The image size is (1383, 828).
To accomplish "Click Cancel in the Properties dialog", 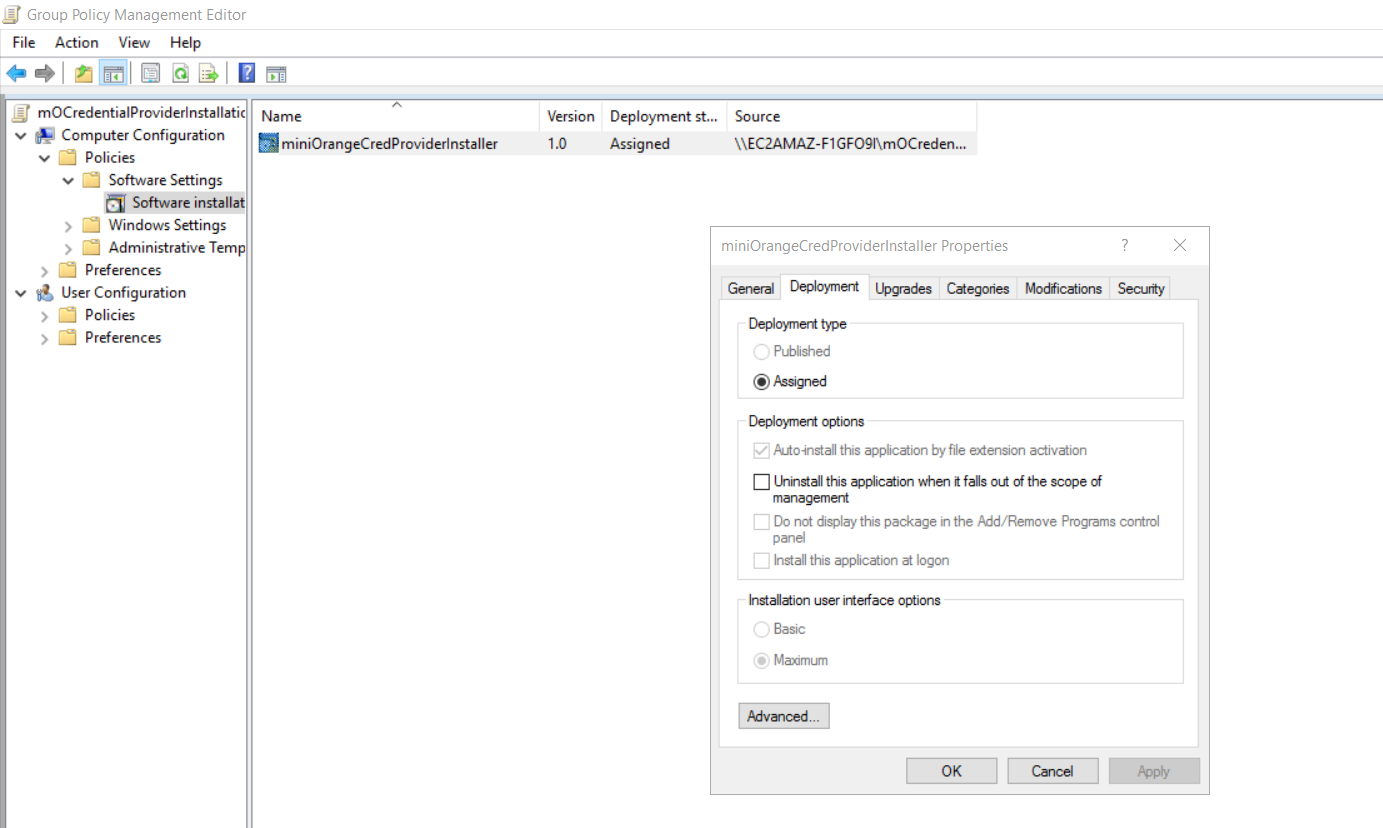I will (1052, 771).
